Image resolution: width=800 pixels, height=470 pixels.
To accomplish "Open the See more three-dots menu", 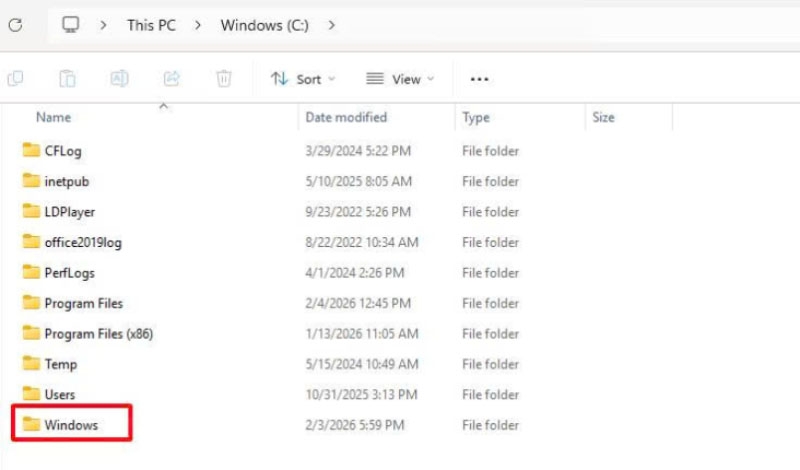I will pyautogui.click(x=480, y=79).
